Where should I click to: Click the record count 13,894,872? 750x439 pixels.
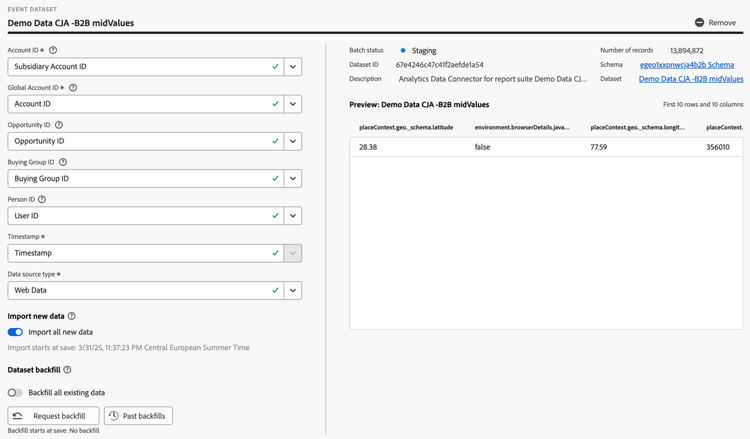point(686,50)
